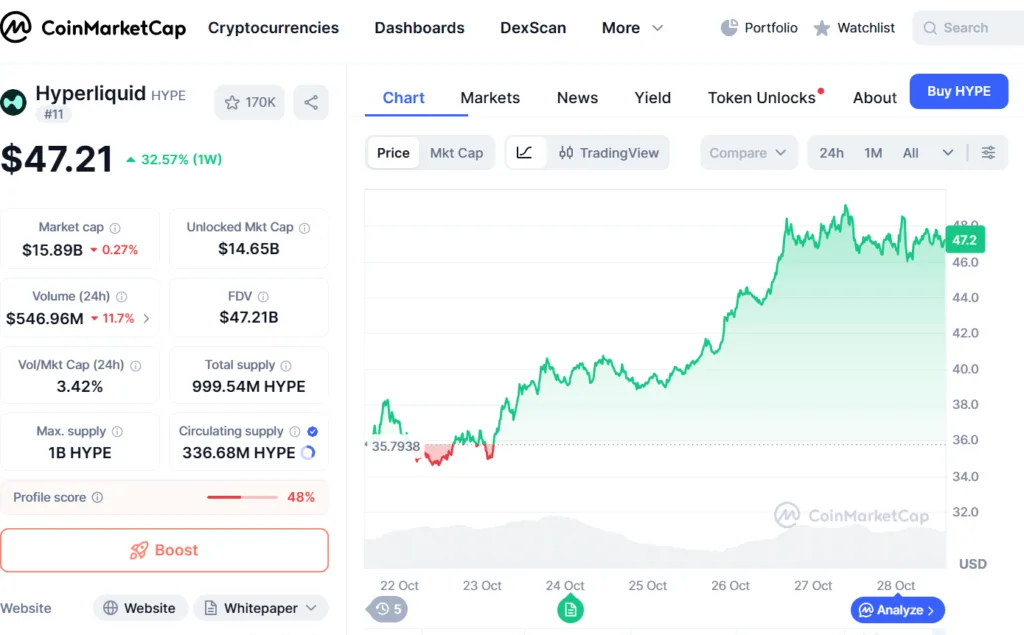This screenshot has width=1024, height=635.
Task: Click the CoinMarketCap logo
Action: tap(93, 28)
